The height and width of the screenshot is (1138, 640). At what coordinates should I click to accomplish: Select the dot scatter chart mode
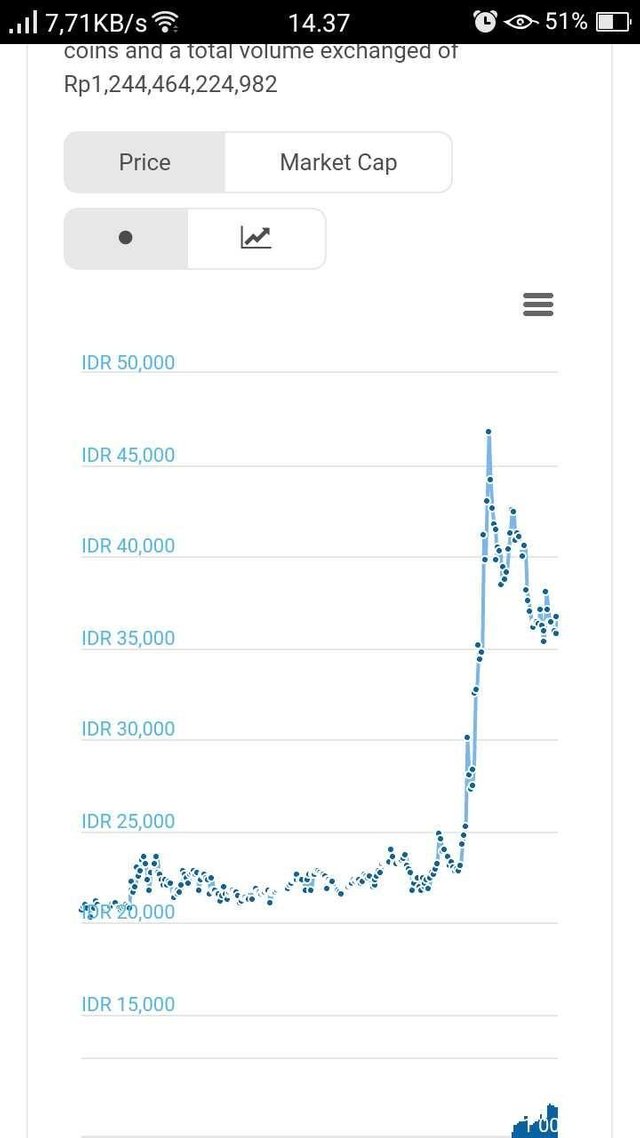click(126, 238)
